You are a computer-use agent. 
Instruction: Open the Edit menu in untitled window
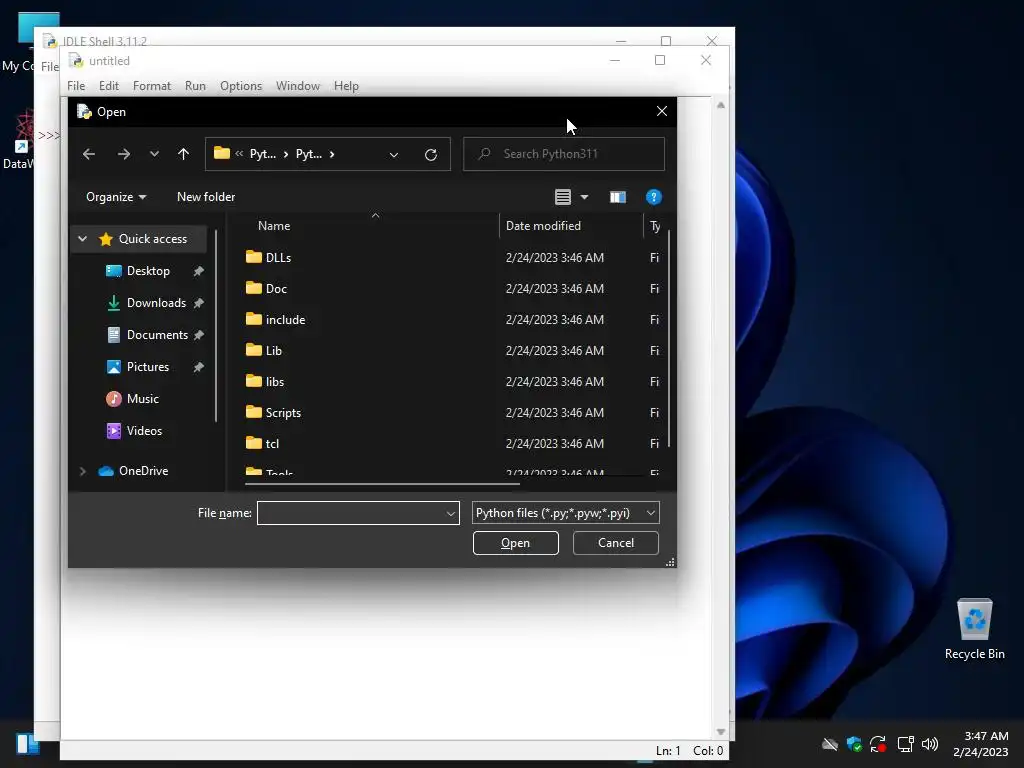click(x=108, y=86)
